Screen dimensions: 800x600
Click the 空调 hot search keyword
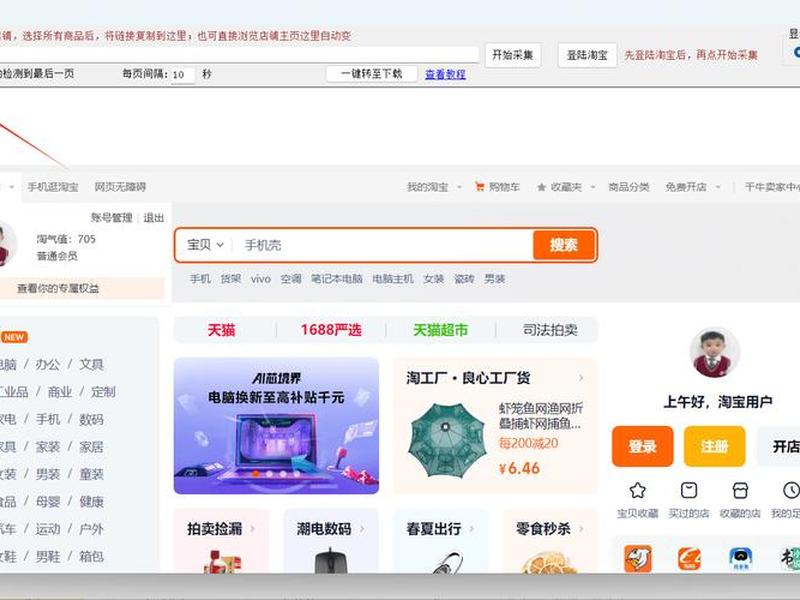pyautogui.click(x=291, y=279)
